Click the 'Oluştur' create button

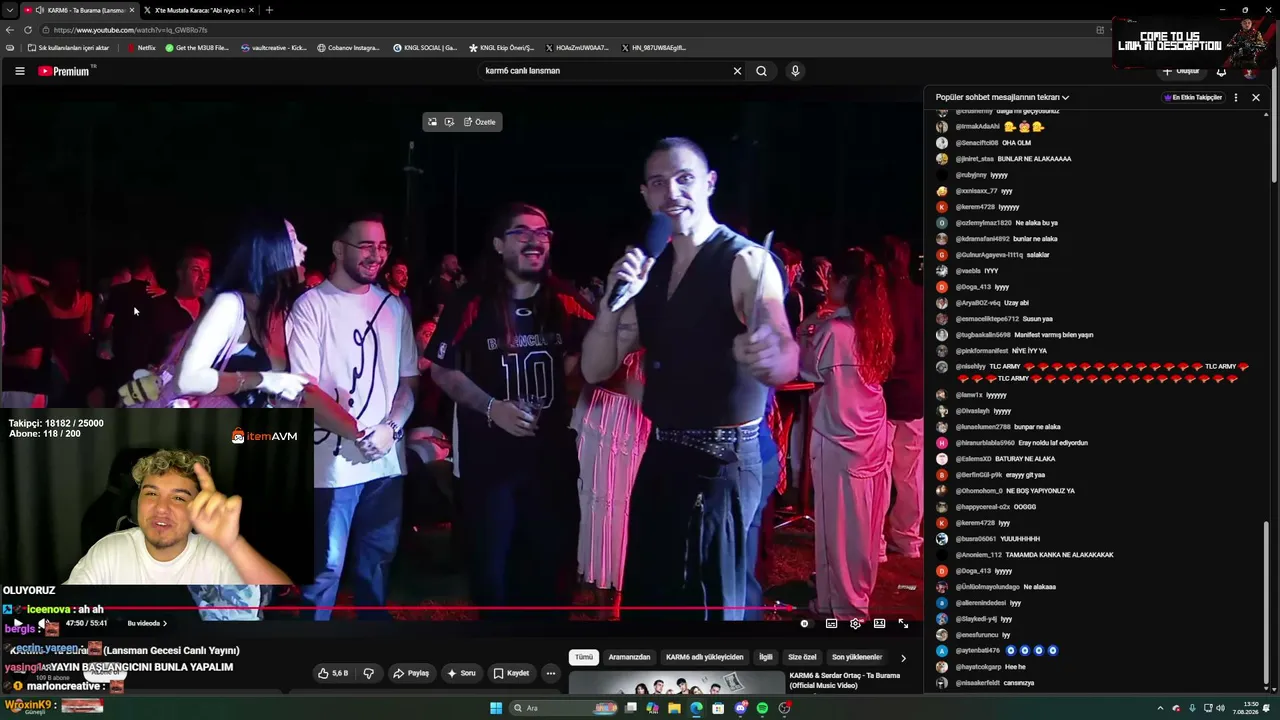click(x=1181, y=71)
